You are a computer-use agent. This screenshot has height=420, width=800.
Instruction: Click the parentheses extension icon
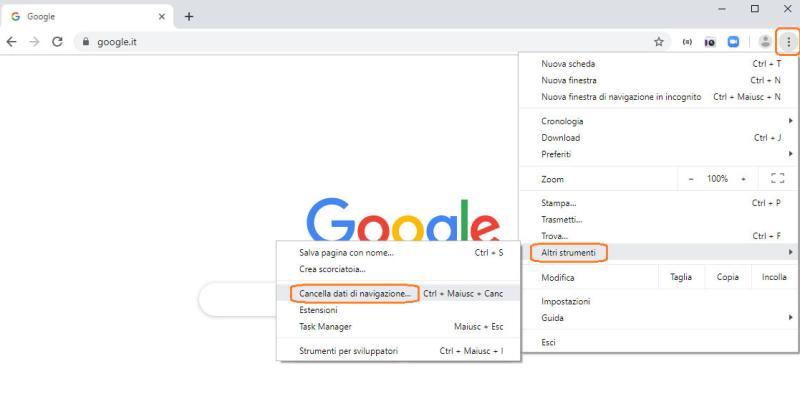[687, 42]
